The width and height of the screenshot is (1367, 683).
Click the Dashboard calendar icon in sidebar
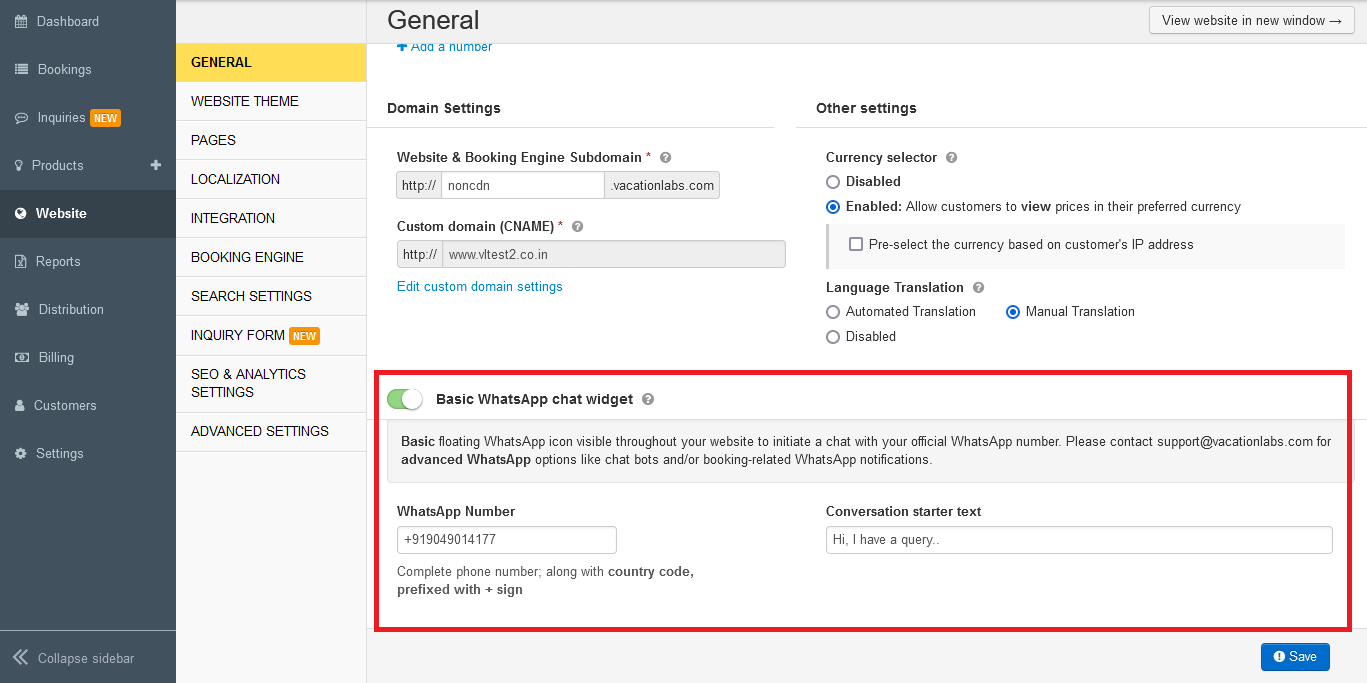(21, 21)
